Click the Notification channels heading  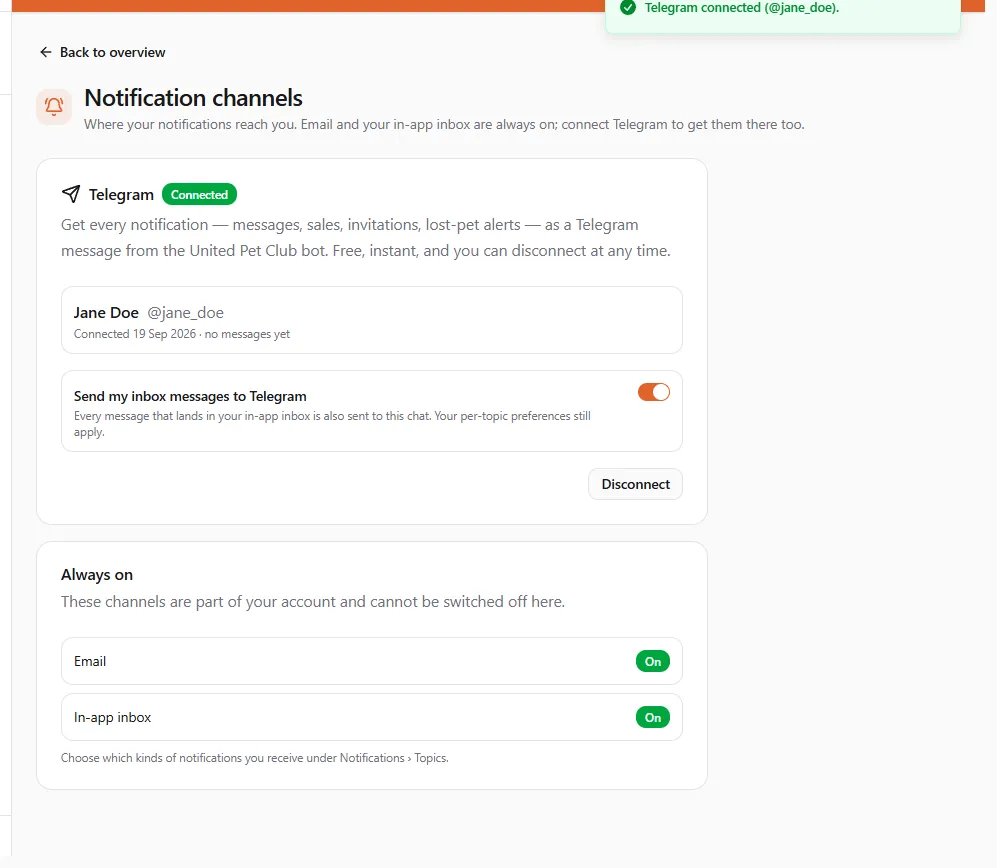click(x=193, y=98)
